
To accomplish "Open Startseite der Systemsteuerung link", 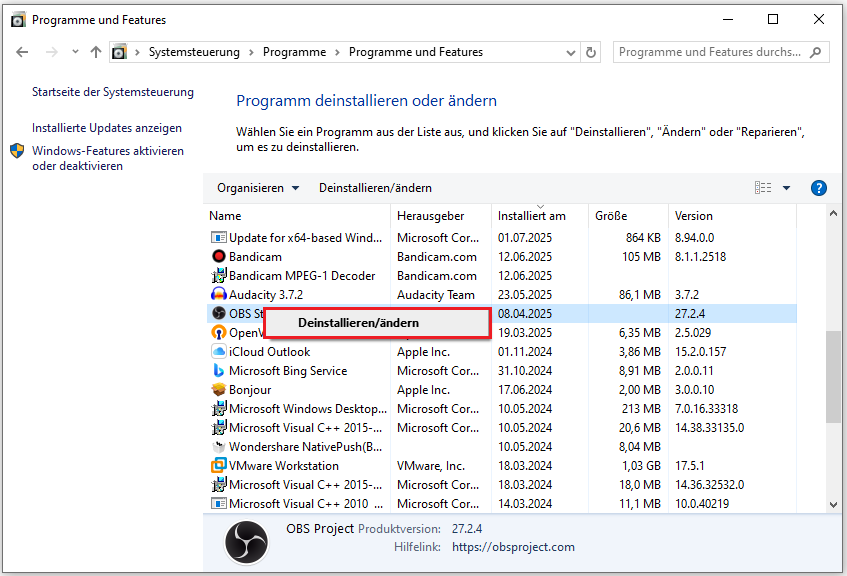I will [113, 92].
